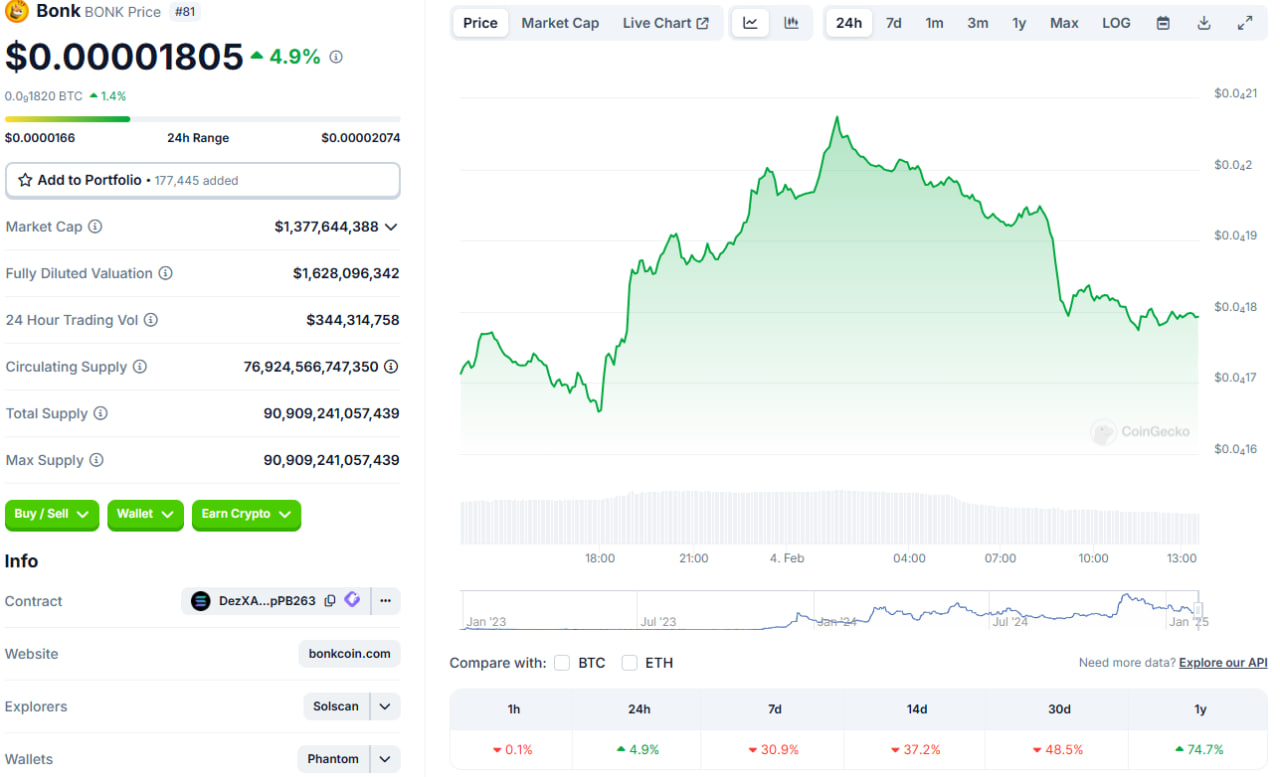
Task: Open price info tooltip beside 4.9%
Action: pos(336,57)
